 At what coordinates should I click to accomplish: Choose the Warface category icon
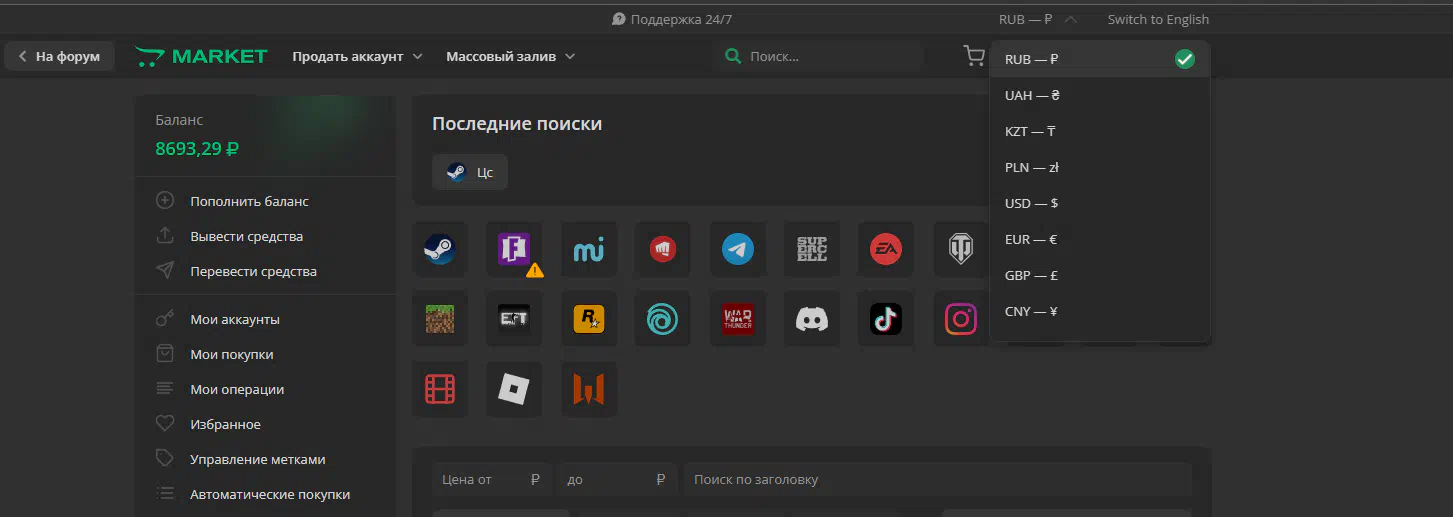(589, 389)
